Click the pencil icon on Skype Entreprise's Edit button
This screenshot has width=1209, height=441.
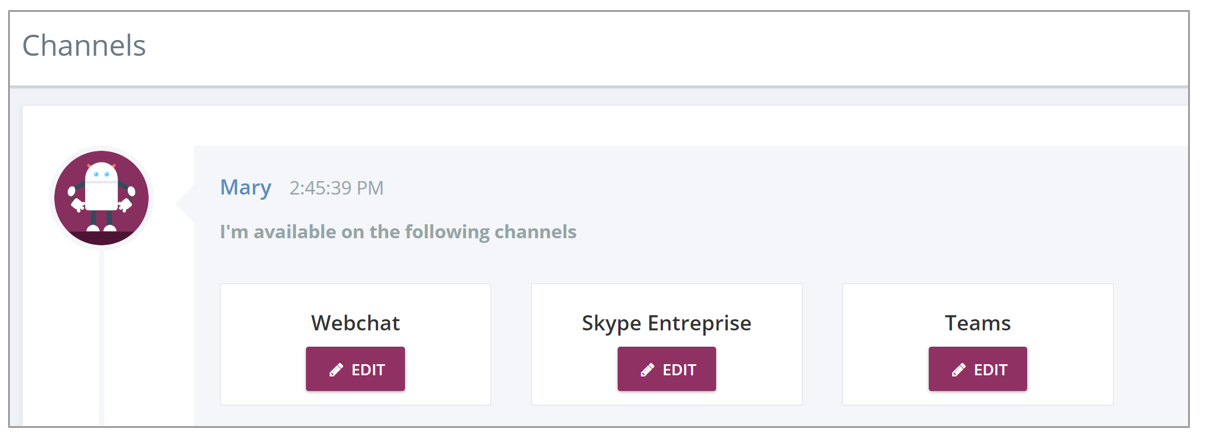[x=647, y=370]
